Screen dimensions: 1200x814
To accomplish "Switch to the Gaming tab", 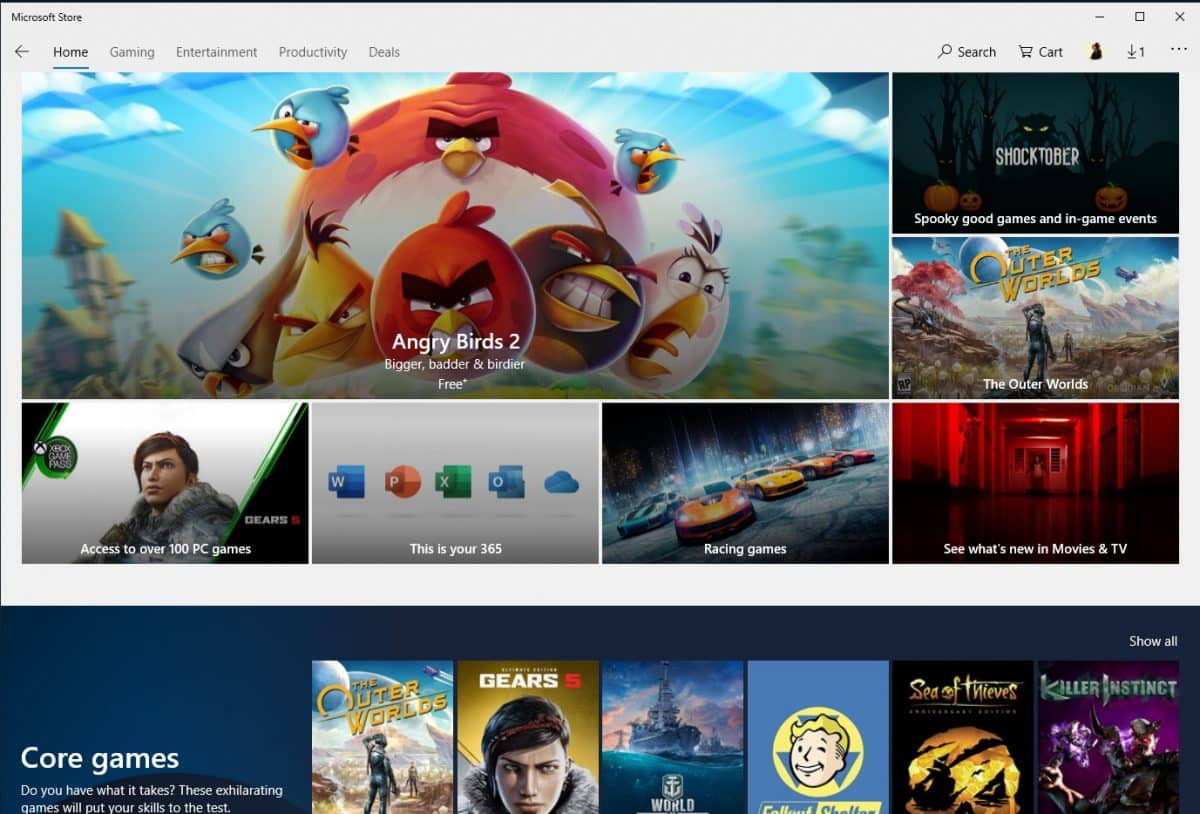I will 131,52.
